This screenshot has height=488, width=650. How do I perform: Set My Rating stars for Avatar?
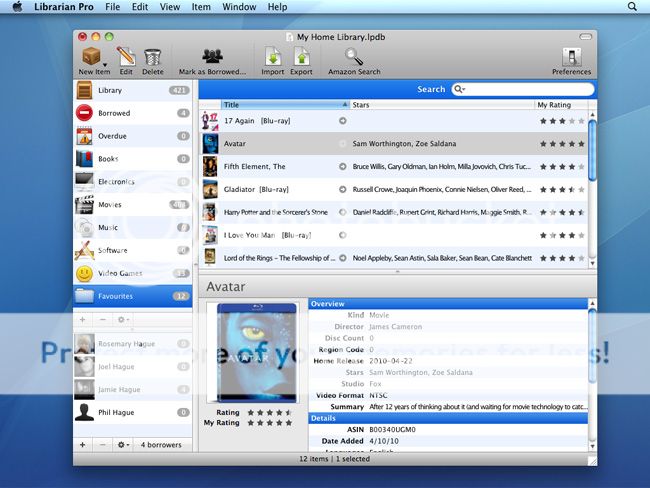pyautogui.click(x=561, y=143)
